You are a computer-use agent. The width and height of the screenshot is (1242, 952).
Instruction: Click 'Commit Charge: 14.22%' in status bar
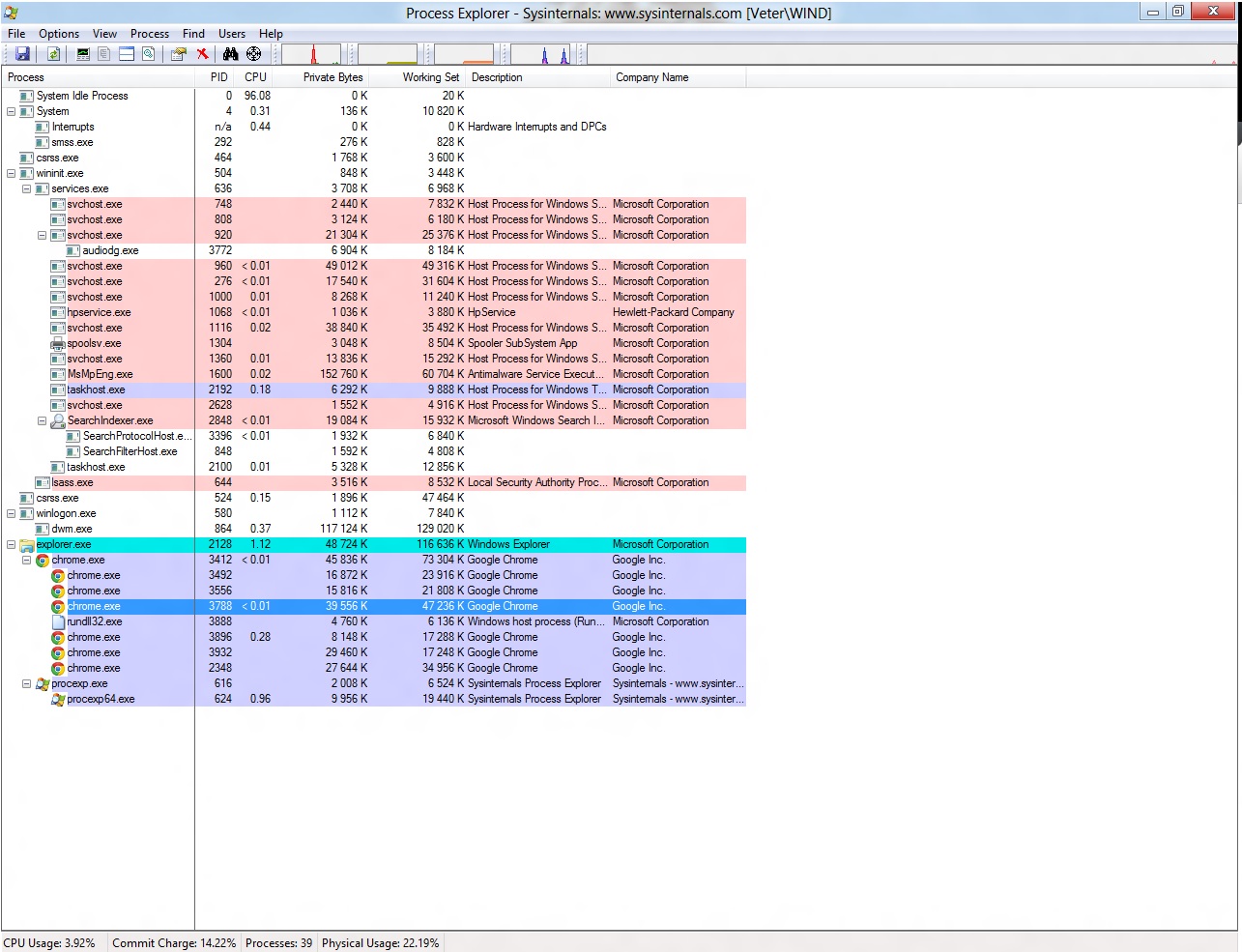(174, 943)
